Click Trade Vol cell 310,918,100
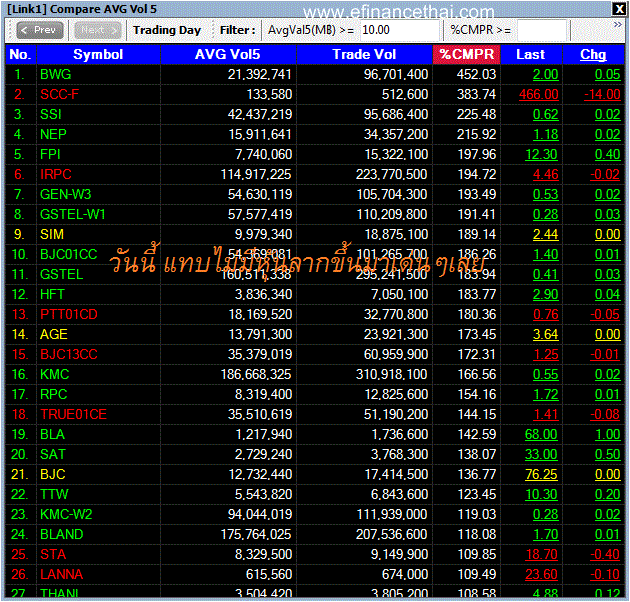Screen dimensions: 630x602 392,375
